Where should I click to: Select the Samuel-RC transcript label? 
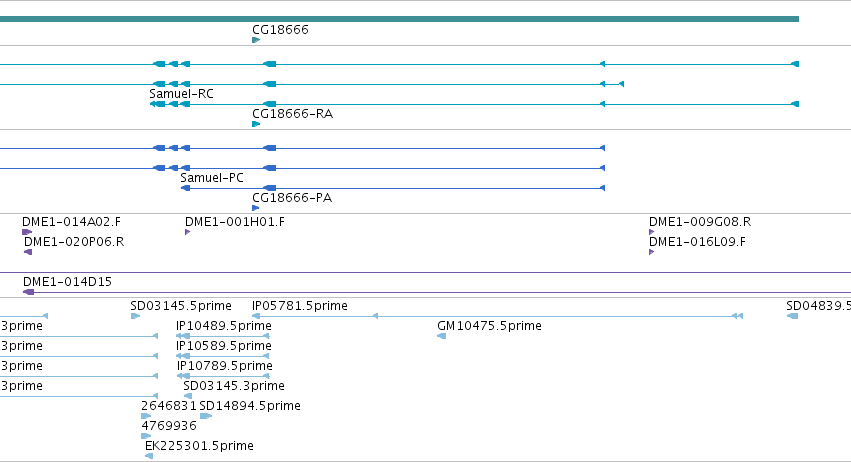(181, 94)
